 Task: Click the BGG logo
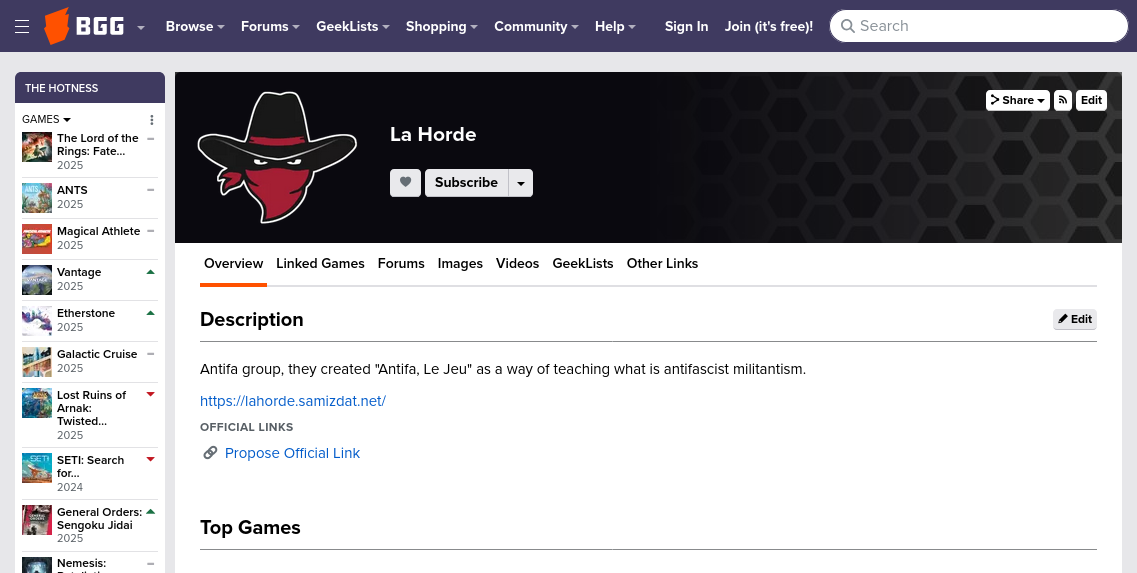(x=84, y=26)
